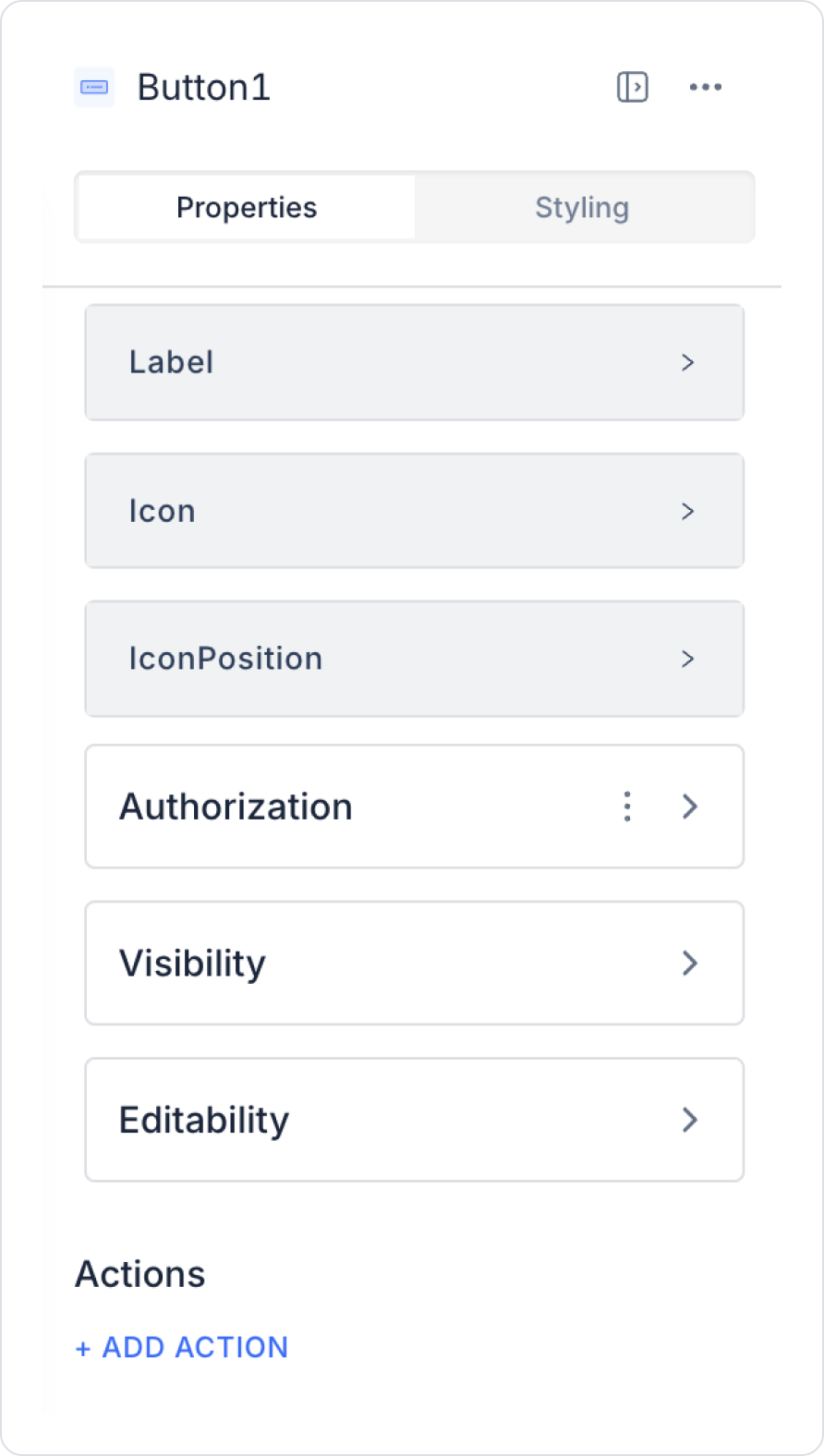Image resolution: width=824 pixels, height=1456 pixels.
Task: Click the Button1 component type icon
Action: (x=94, y=88)
